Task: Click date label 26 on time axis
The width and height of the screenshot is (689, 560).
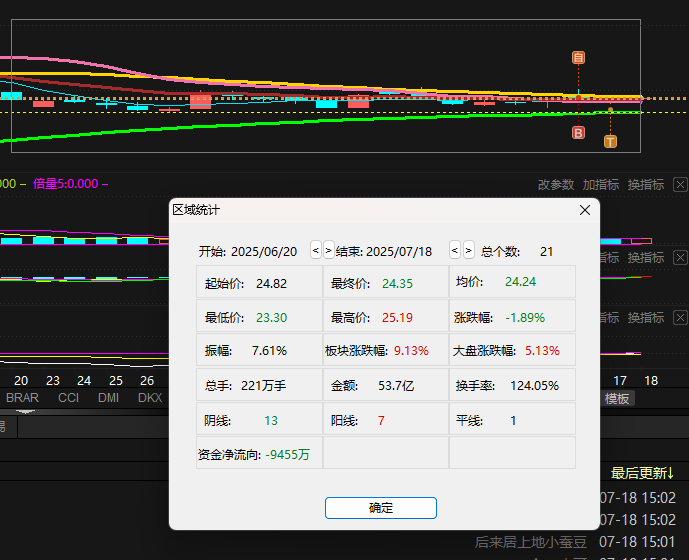Action: [x=147, y=381]
